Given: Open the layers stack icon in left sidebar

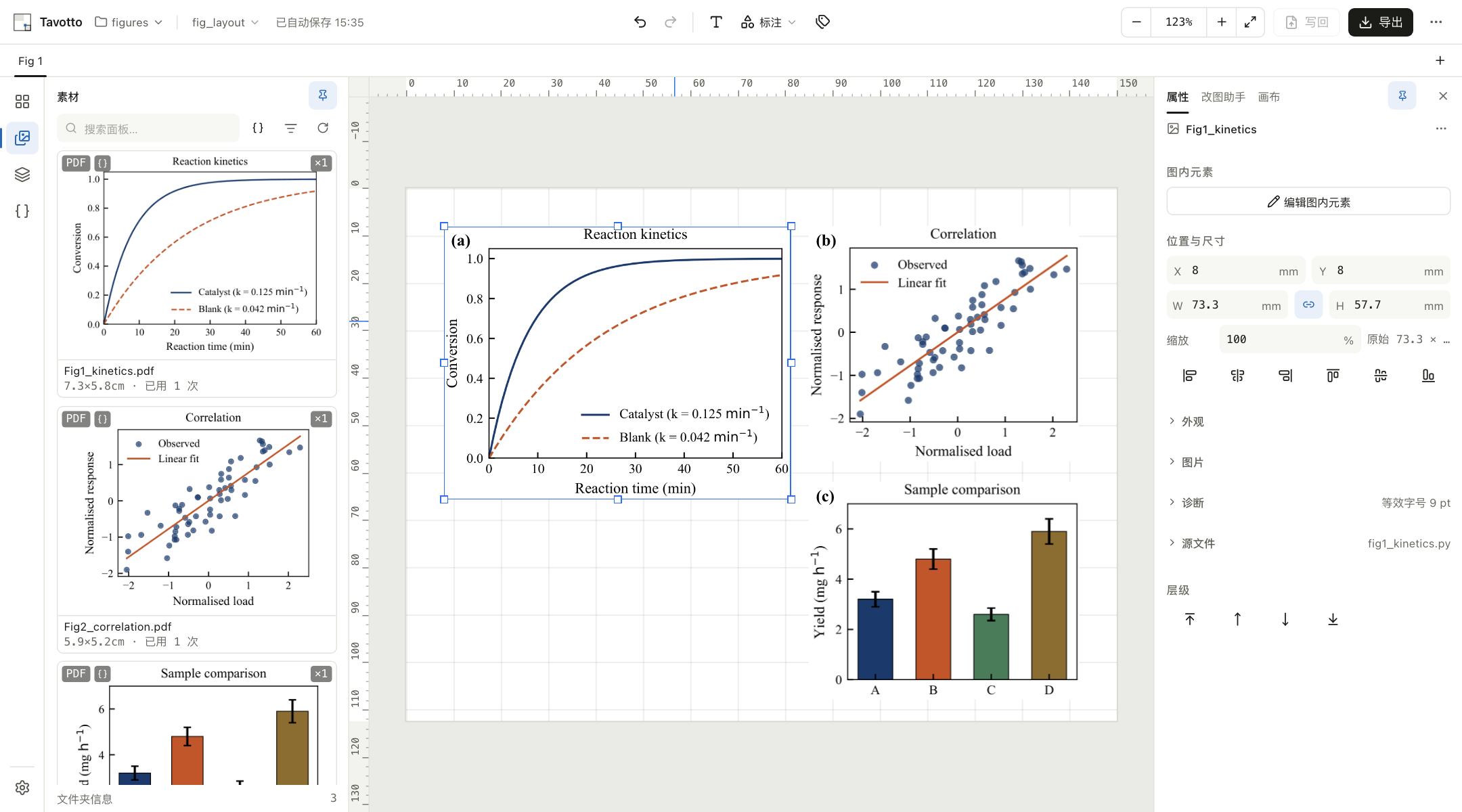Looking at the screenshot, I should (x=22, y=175).
